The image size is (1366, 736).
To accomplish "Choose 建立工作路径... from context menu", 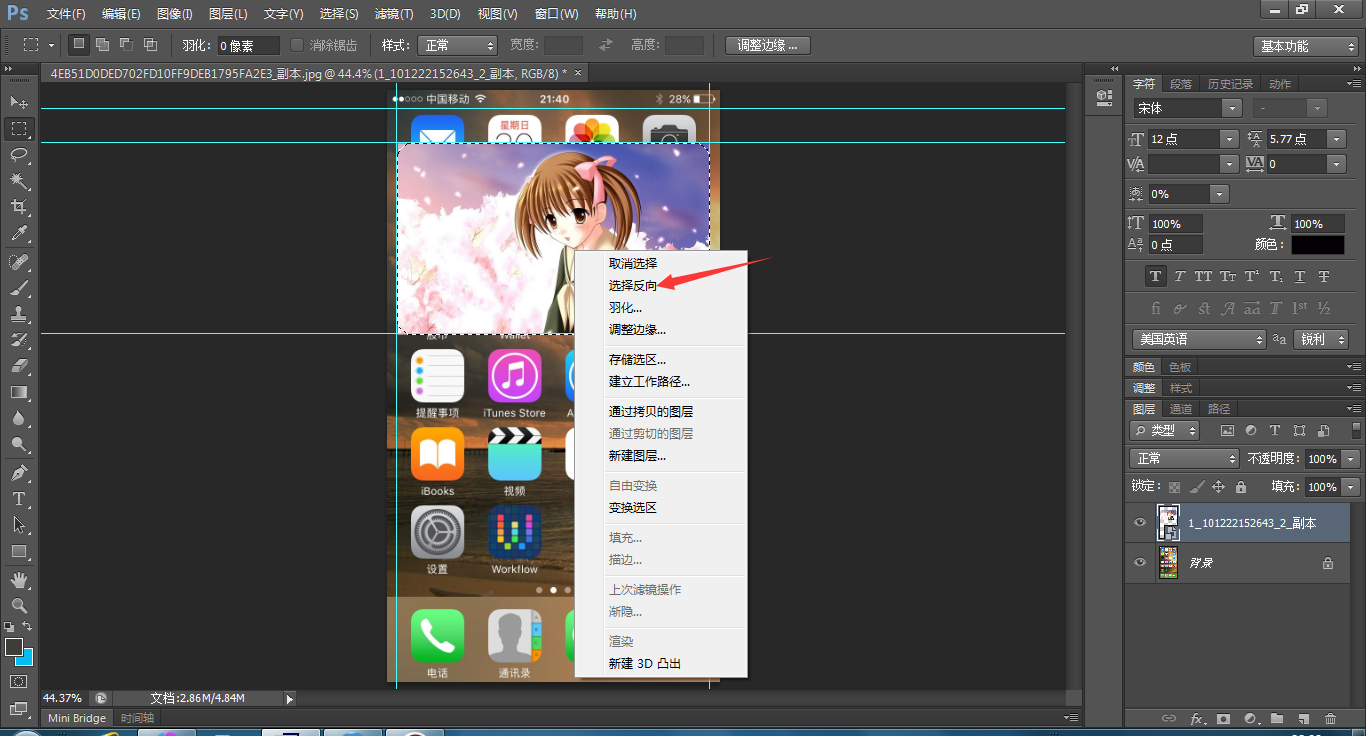I will tap(649, 381).
